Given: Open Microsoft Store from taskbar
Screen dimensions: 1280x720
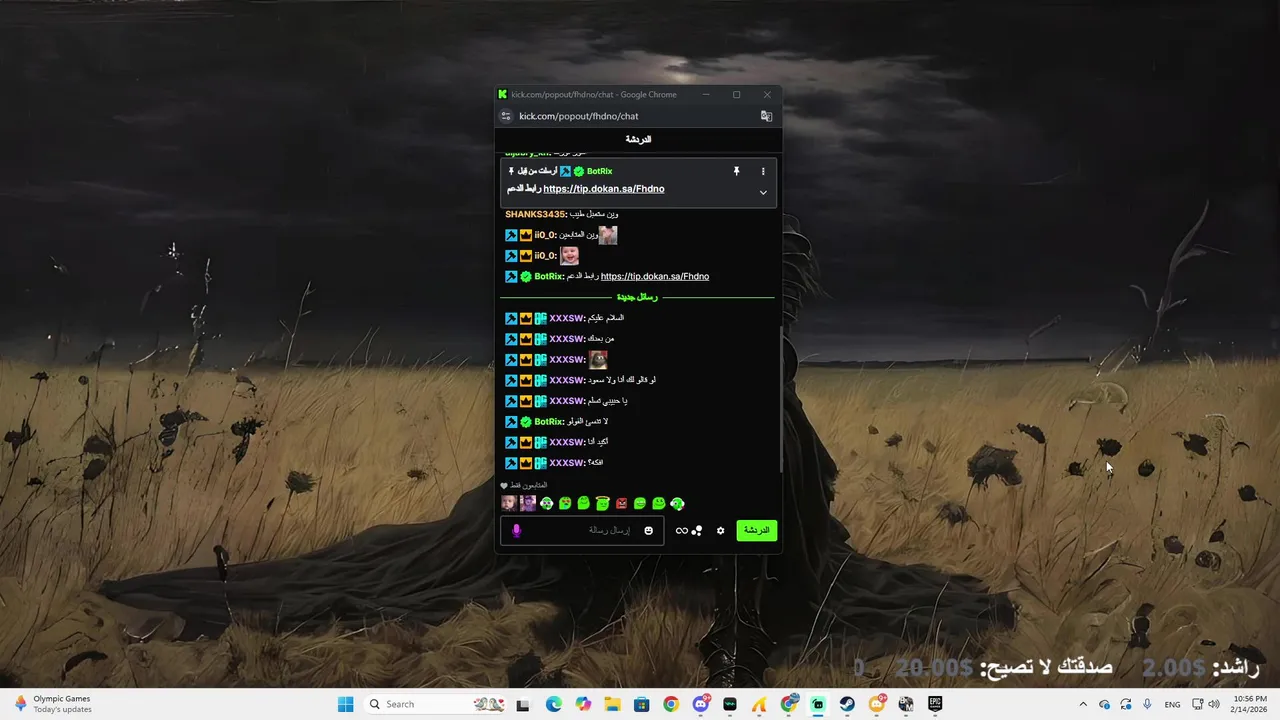Looking at the screenshot, I should click(642, 704).
